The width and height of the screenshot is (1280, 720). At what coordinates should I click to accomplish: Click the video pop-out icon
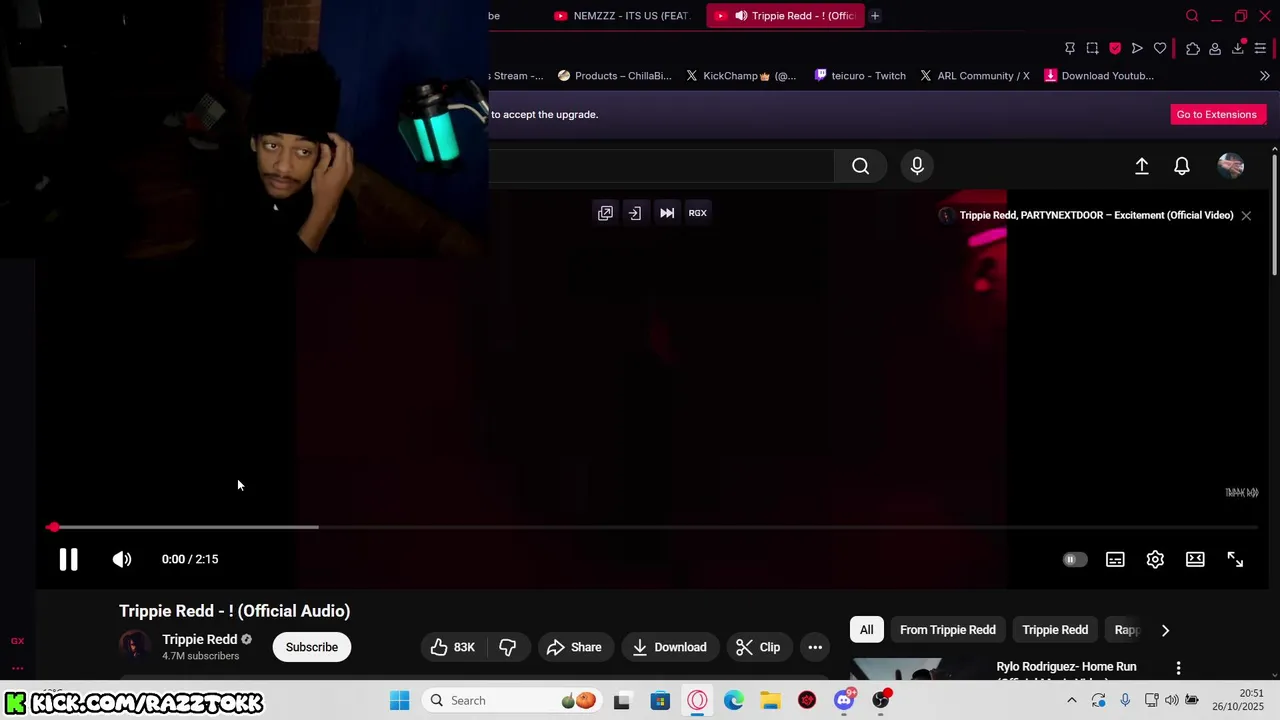click(605, 213)
